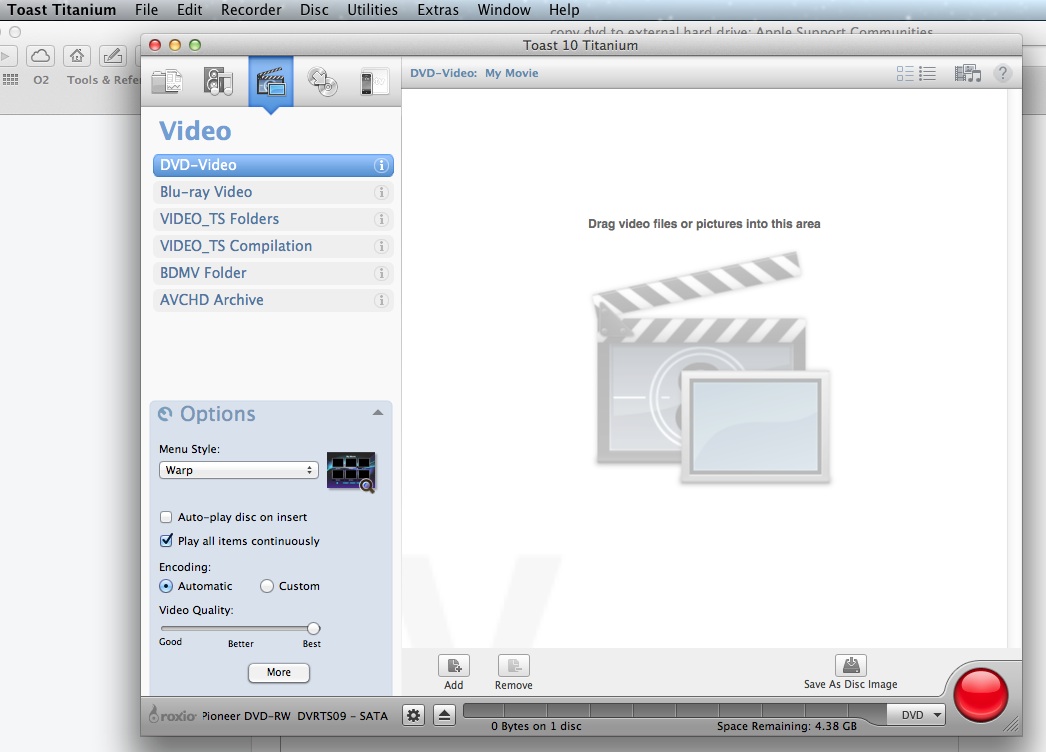
Task: Open the Menu Style dropdown
Action: pyautogui.click(x=238, y=469)
